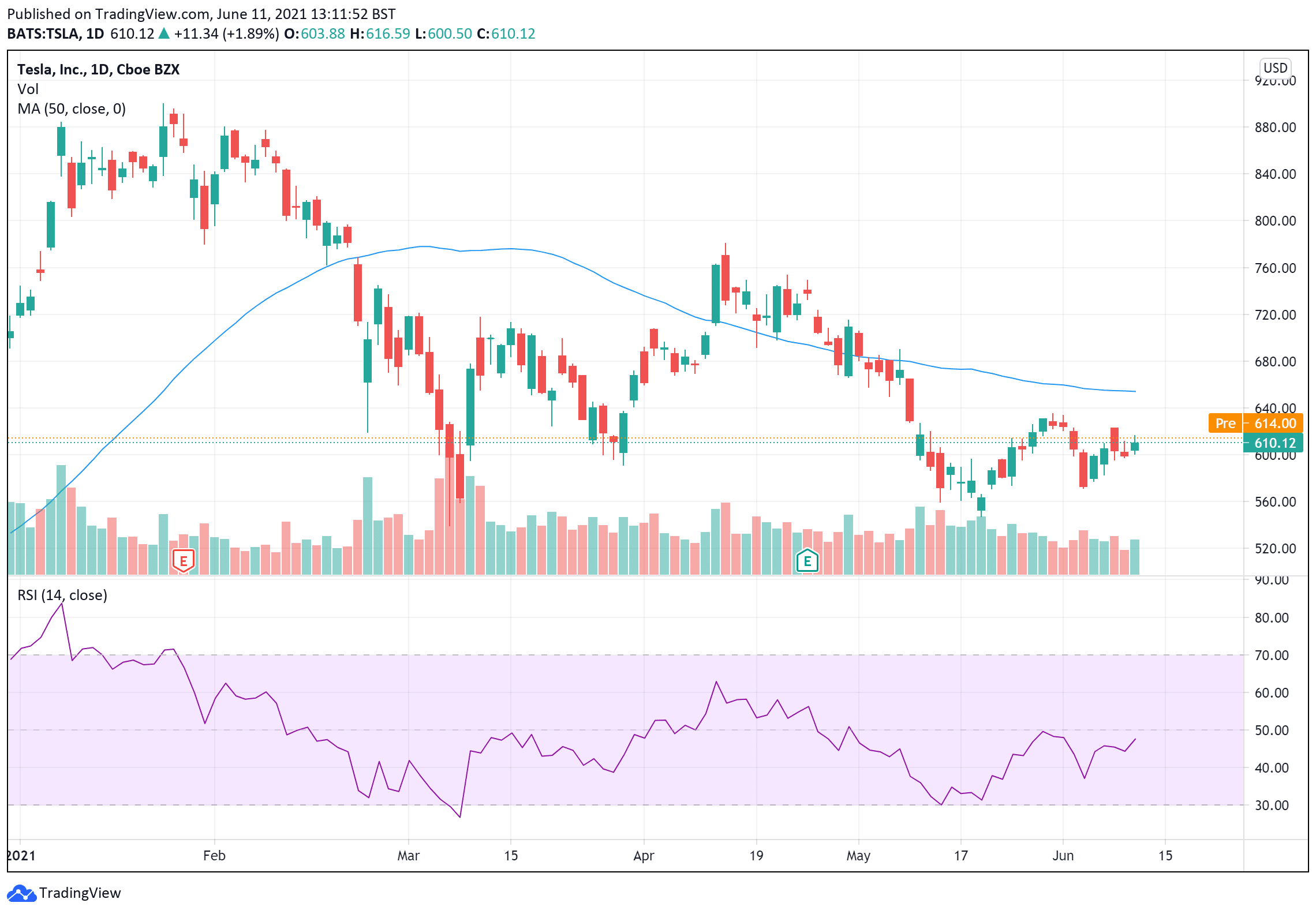
Task: Click the 17 date axis label
Action: 960,855
